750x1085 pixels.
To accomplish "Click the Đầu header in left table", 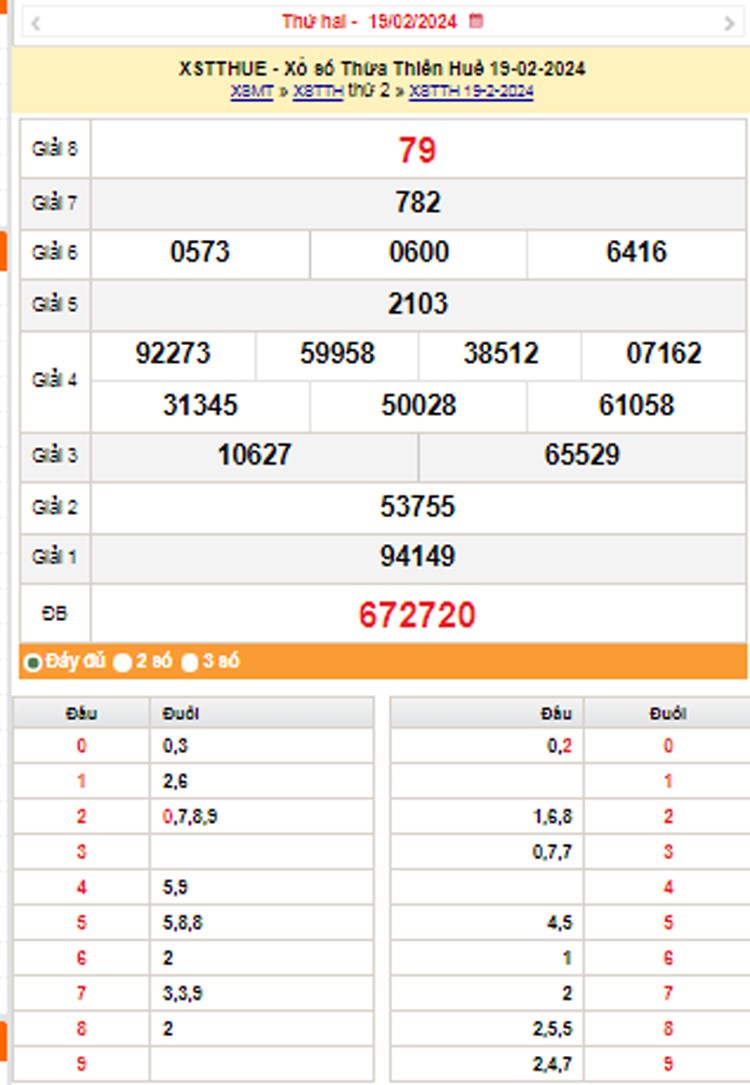I will click(81, 713).
